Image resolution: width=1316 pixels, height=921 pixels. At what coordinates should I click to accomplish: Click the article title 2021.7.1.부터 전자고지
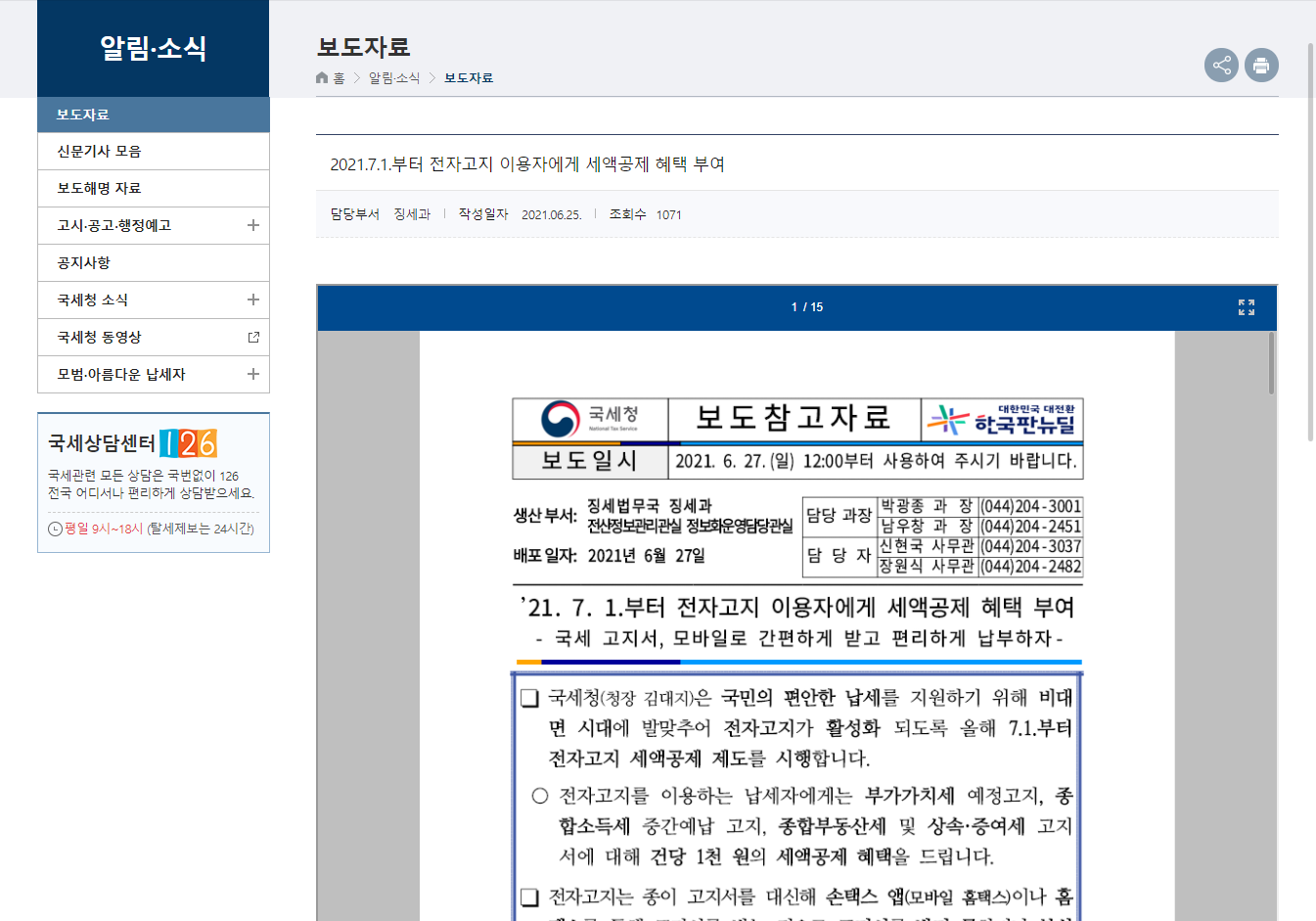[x=527, y=164]
